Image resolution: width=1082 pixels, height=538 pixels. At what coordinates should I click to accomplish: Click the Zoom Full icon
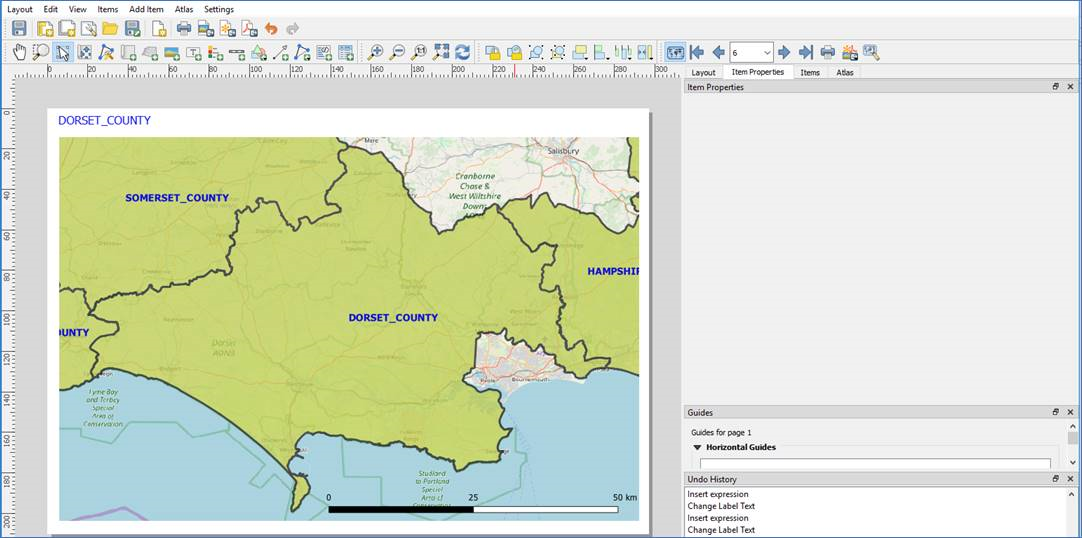[x=441, y=52]
